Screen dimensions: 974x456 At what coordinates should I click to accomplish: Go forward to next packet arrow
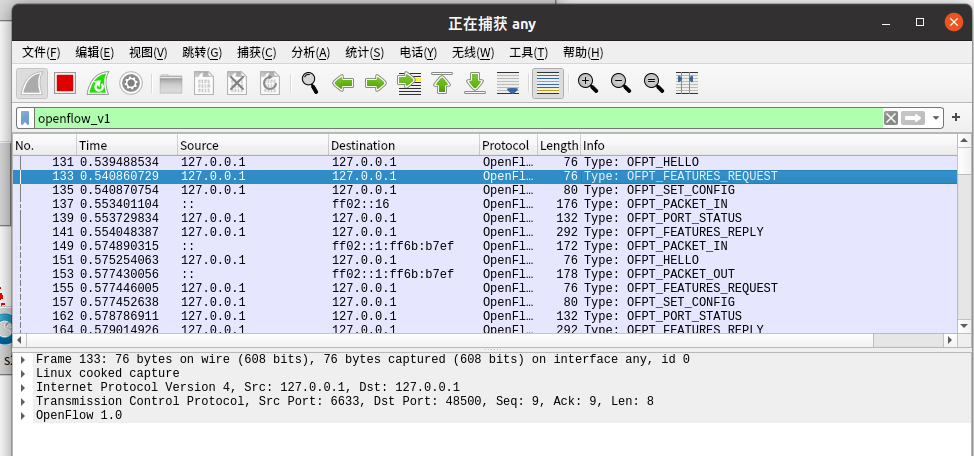pyautogui.click(x=376, y=83)
